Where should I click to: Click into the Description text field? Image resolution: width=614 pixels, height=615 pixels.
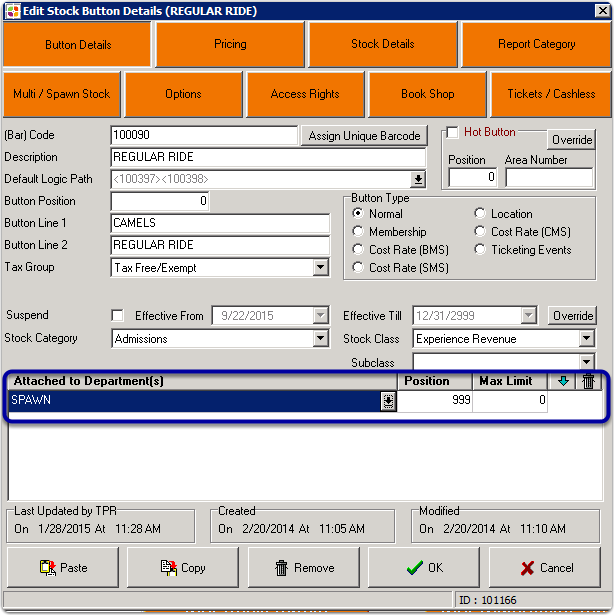click(x=220, y=157)
